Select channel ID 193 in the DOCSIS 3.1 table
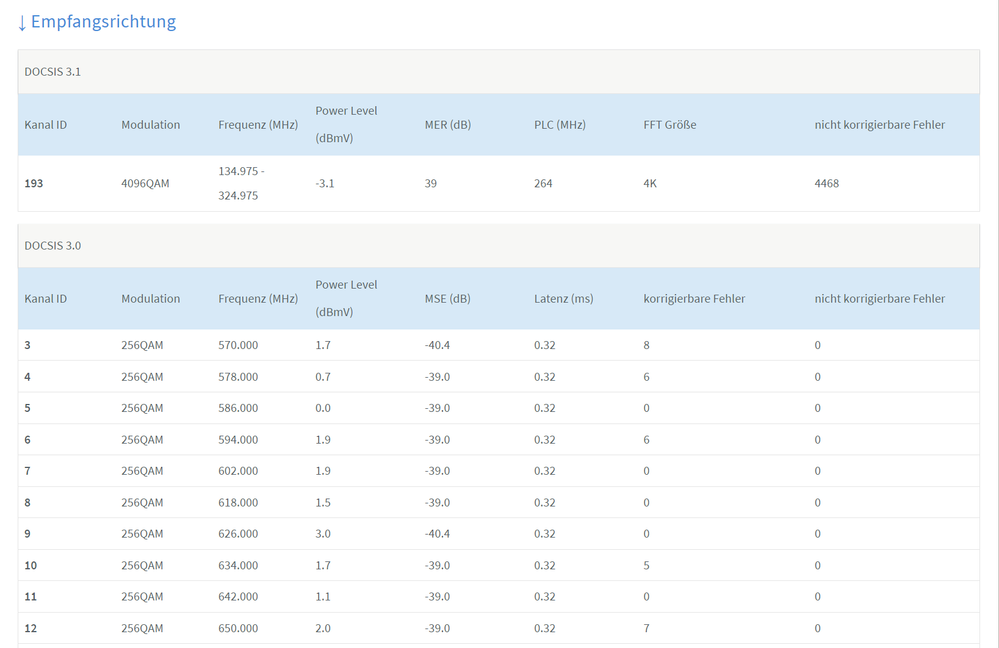The image size is (999, 648). click(34, 184)
